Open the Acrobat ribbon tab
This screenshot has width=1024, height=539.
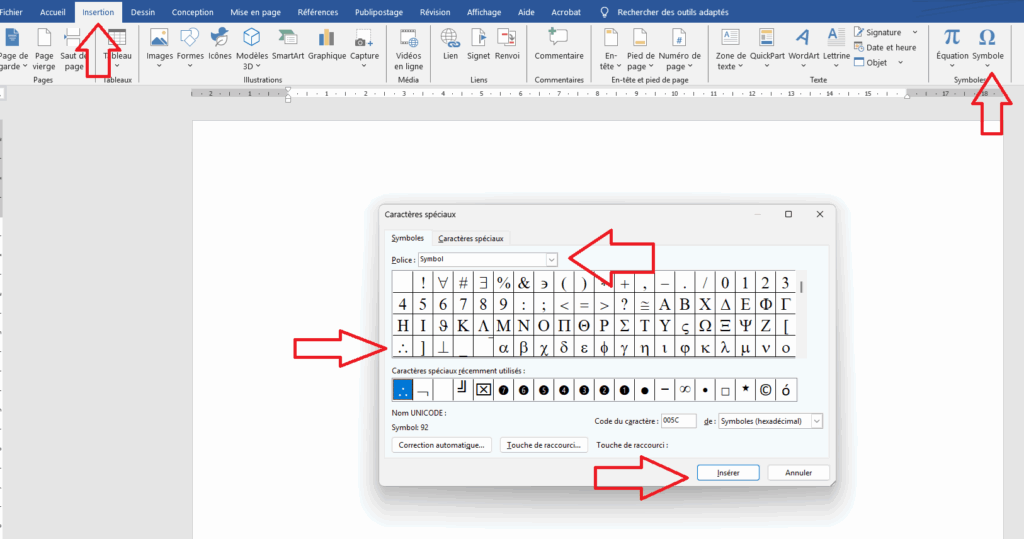(x=566, y=12)
